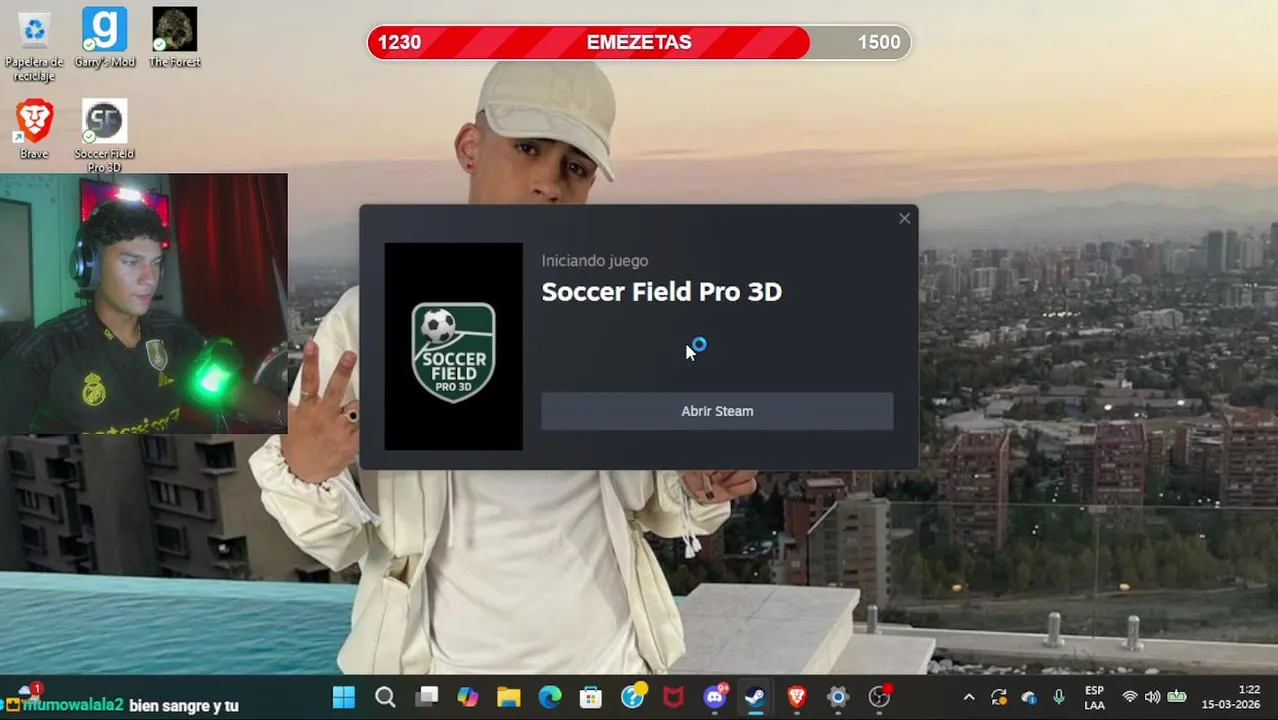Open the OneDrive cloud tray icon
Viewport: 1278px width, 720px height.
tap(1029, 698)
